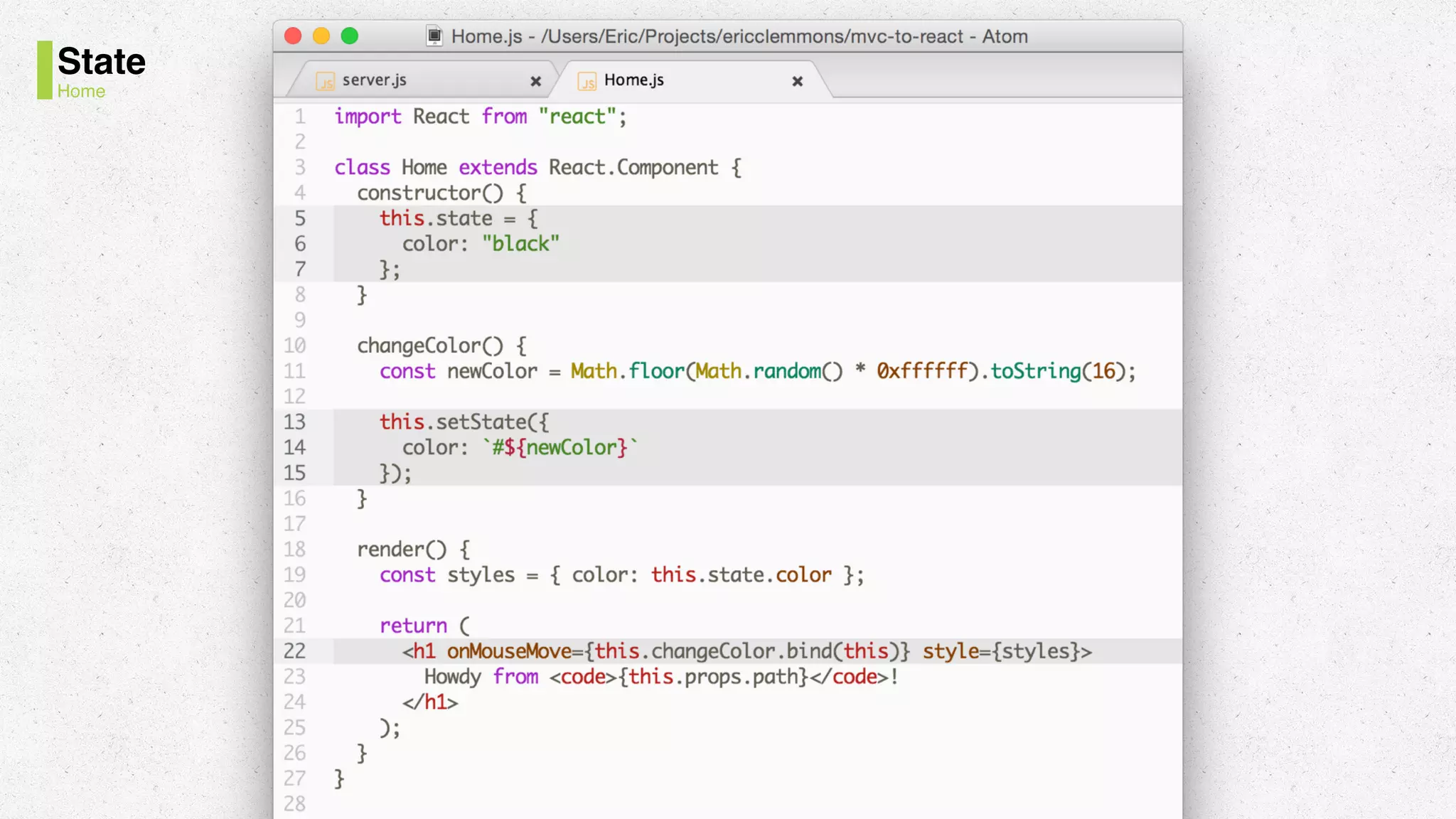
Task: Click the JS file icon on Home.js tab
Action: [x=587, y=82]
